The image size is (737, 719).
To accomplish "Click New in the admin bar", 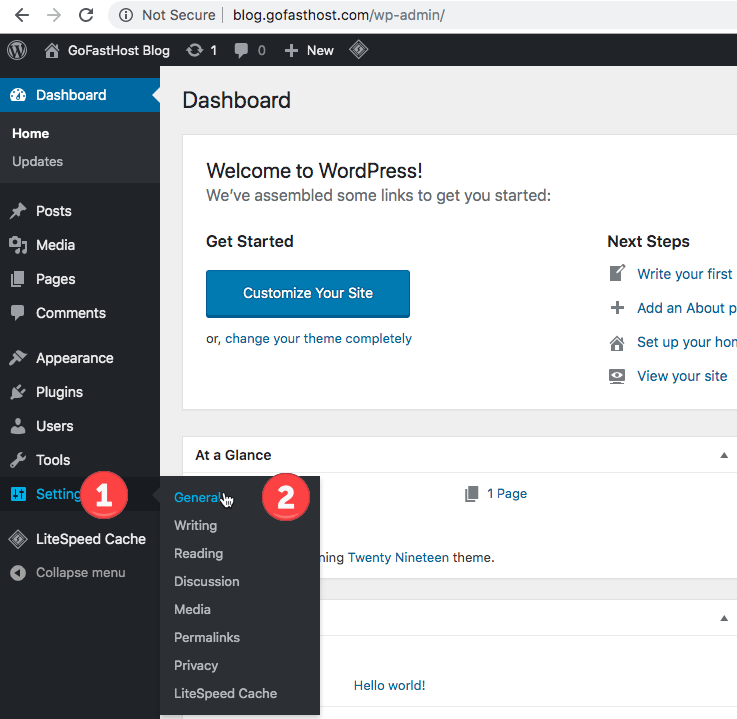I will (x=320, y=50).
